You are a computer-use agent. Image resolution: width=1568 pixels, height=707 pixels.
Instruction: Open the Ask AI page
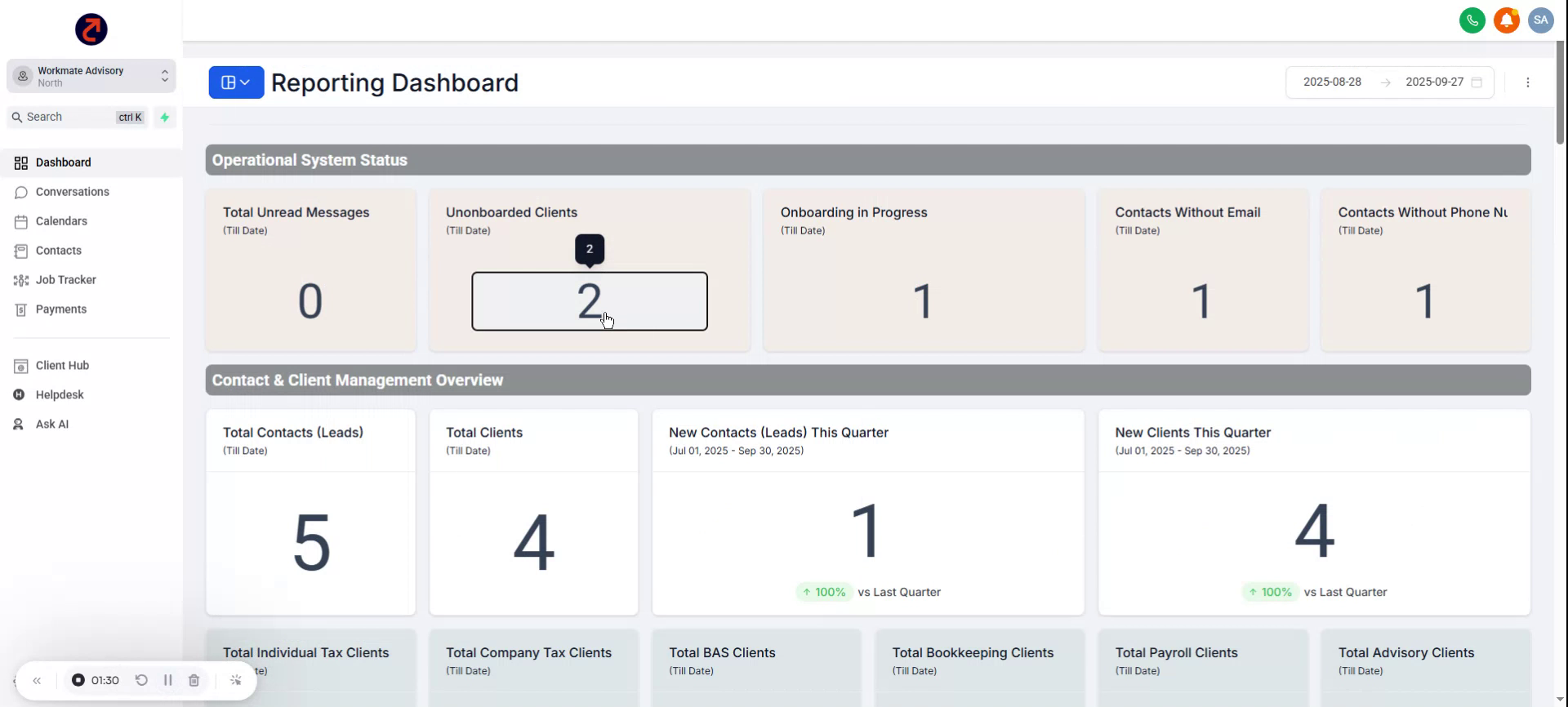pyautogui.click(x=51, y=425)
